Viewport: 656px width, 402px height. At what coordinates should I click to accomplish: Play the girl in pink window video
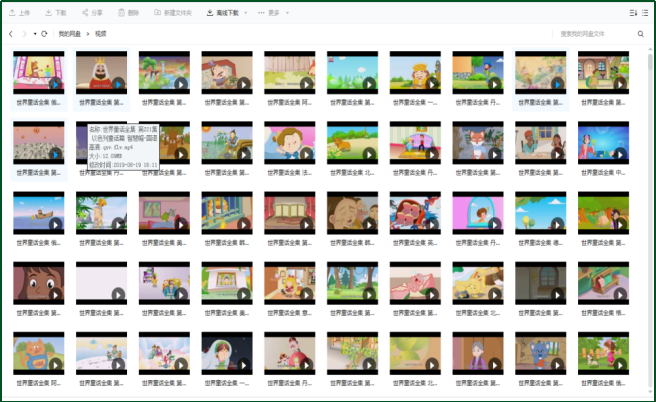coord(495,225)
